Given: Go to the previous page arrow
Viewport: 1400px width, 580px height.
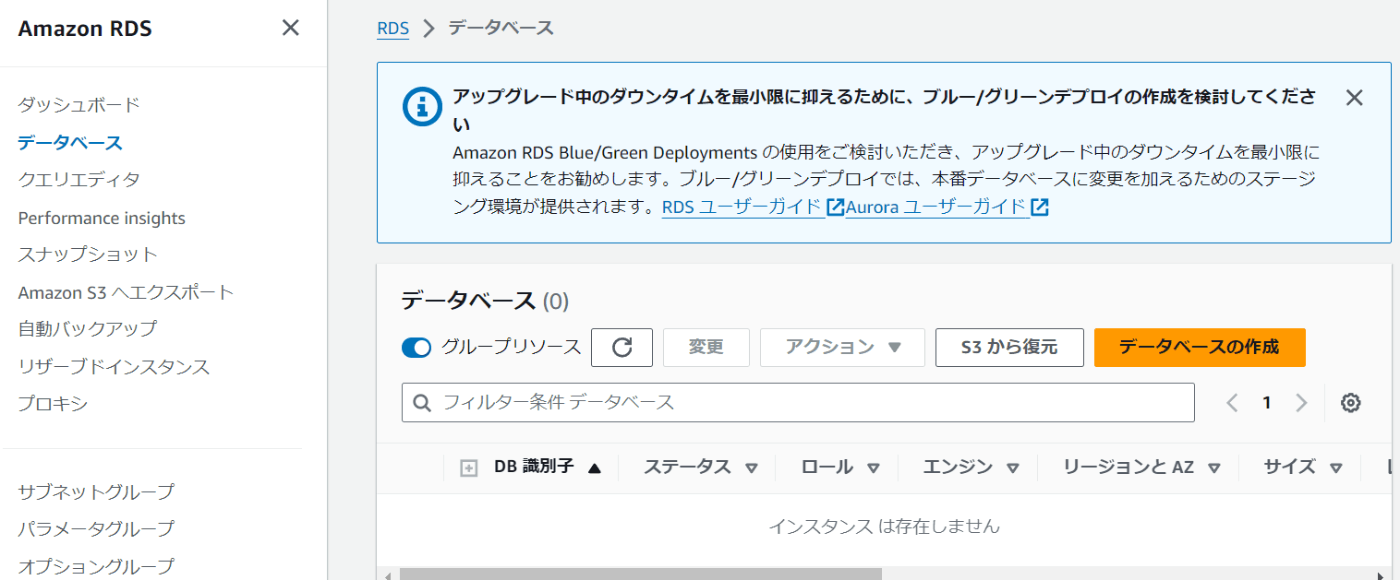Looking at the screenshot, I should point(1232,402).
